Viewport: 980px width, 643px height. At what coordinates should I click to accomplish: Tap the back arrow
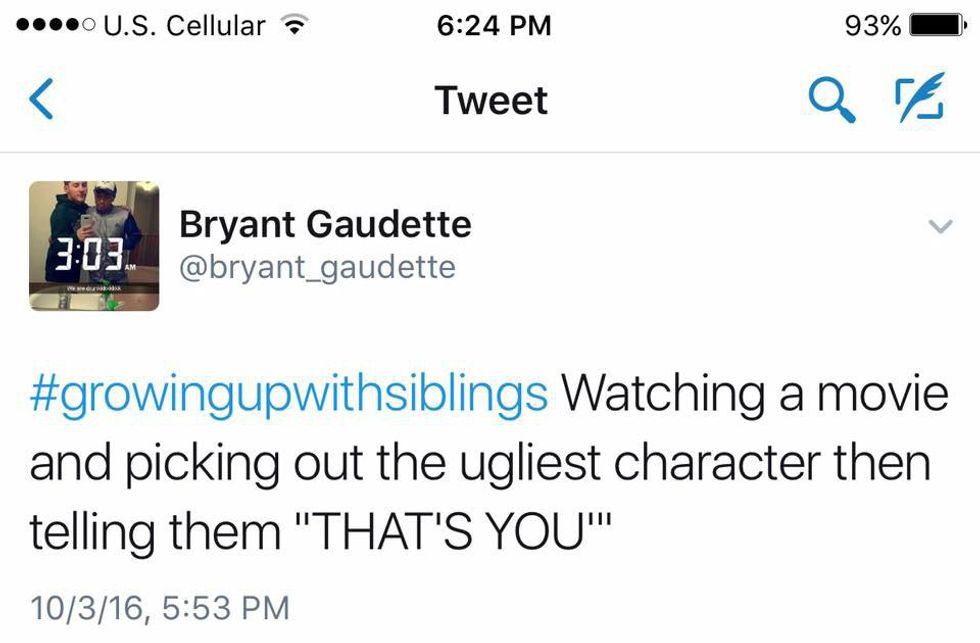tap(42, 101)
